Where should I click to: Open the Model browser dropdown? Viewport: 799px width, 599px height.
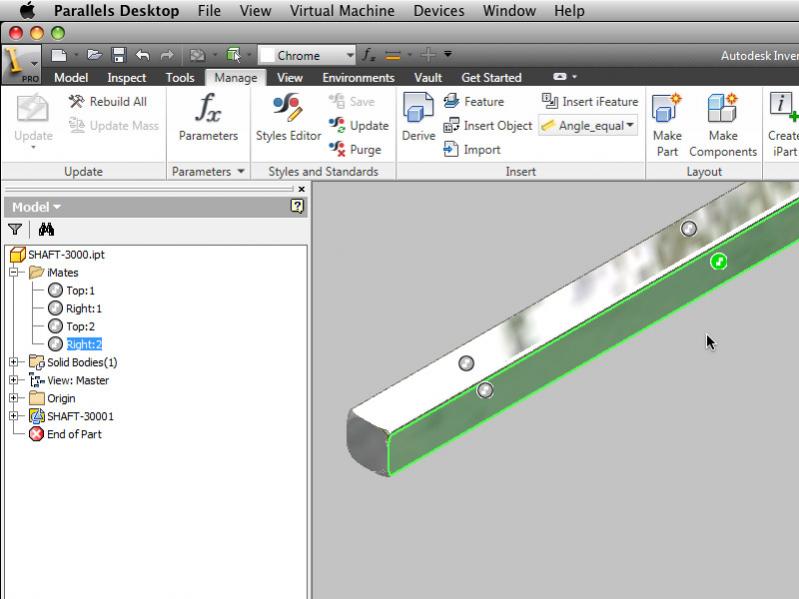pos(36,207)
